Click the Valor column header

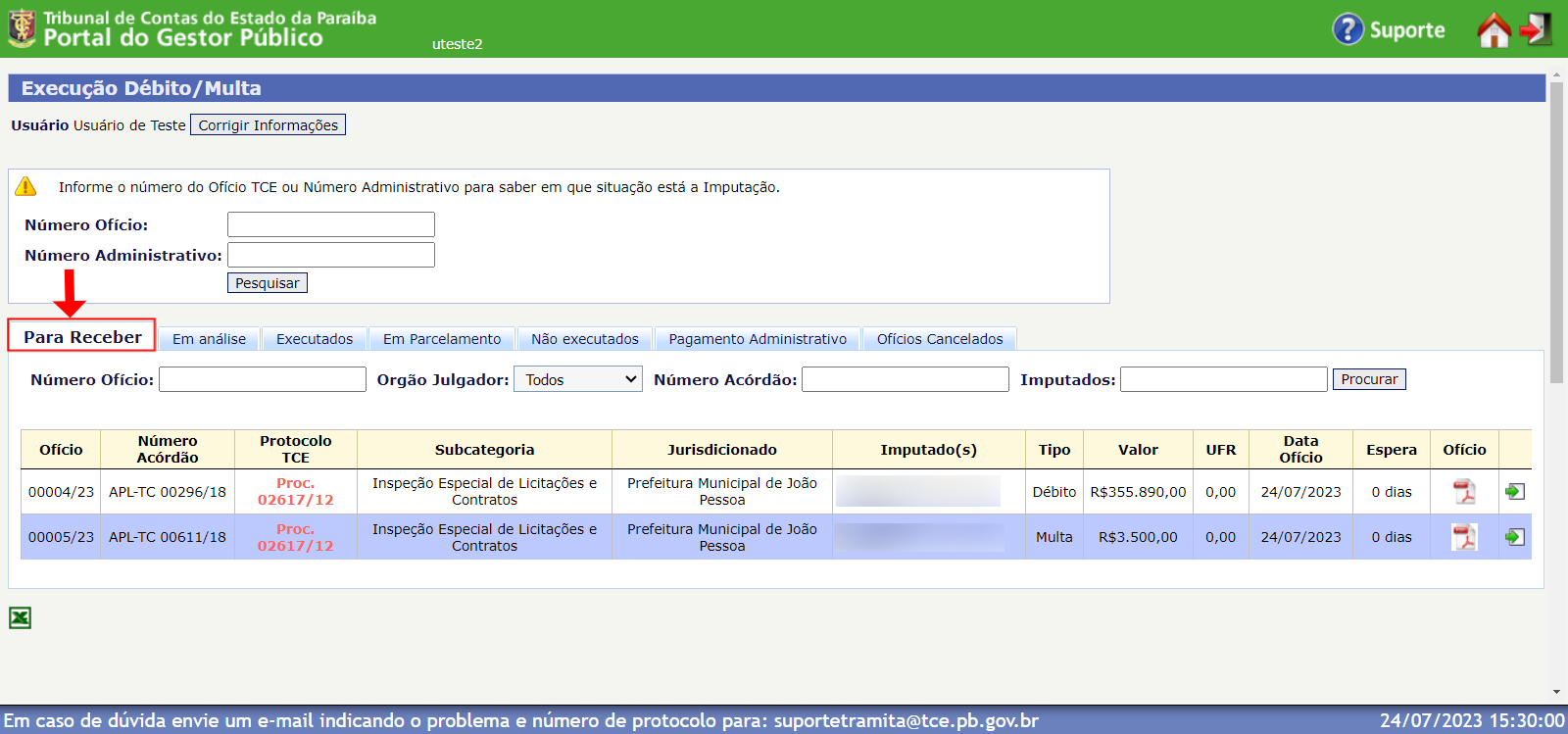click(x=1138, y=450)
